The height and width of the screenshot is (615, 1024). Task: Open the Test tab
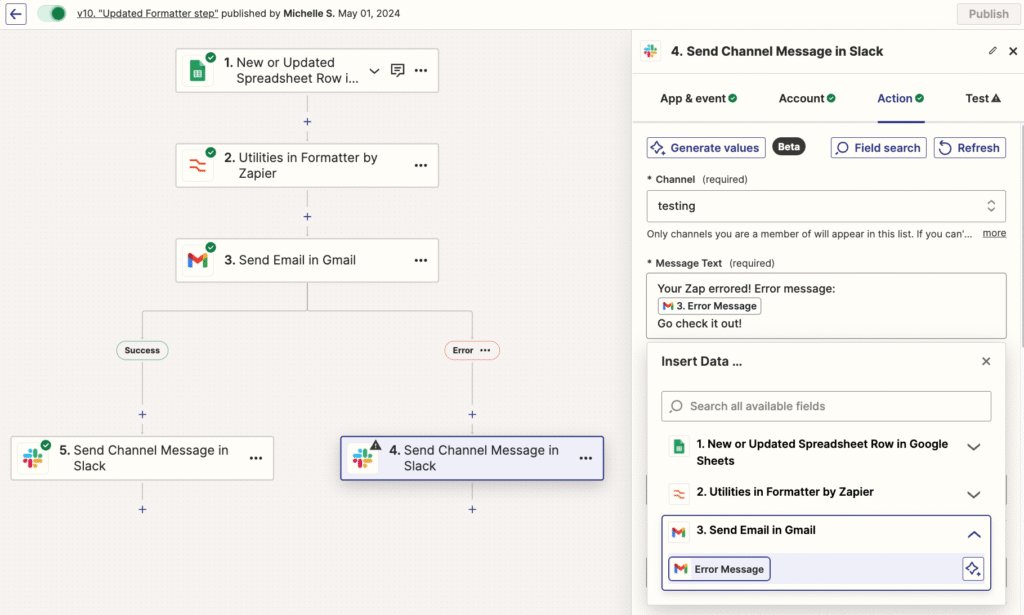tap(983, 98)
